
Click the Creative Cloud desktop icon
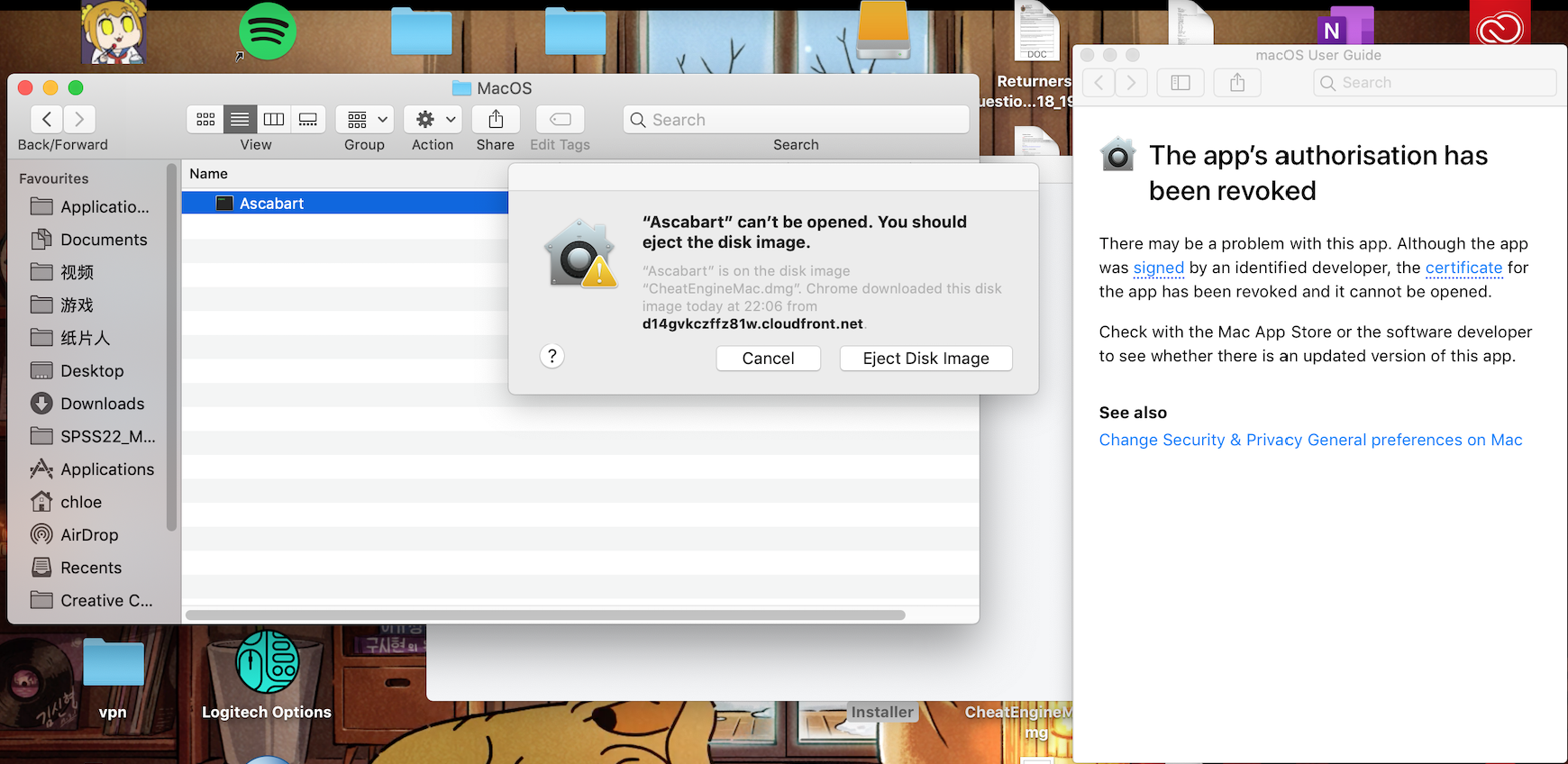[1500, 24]
